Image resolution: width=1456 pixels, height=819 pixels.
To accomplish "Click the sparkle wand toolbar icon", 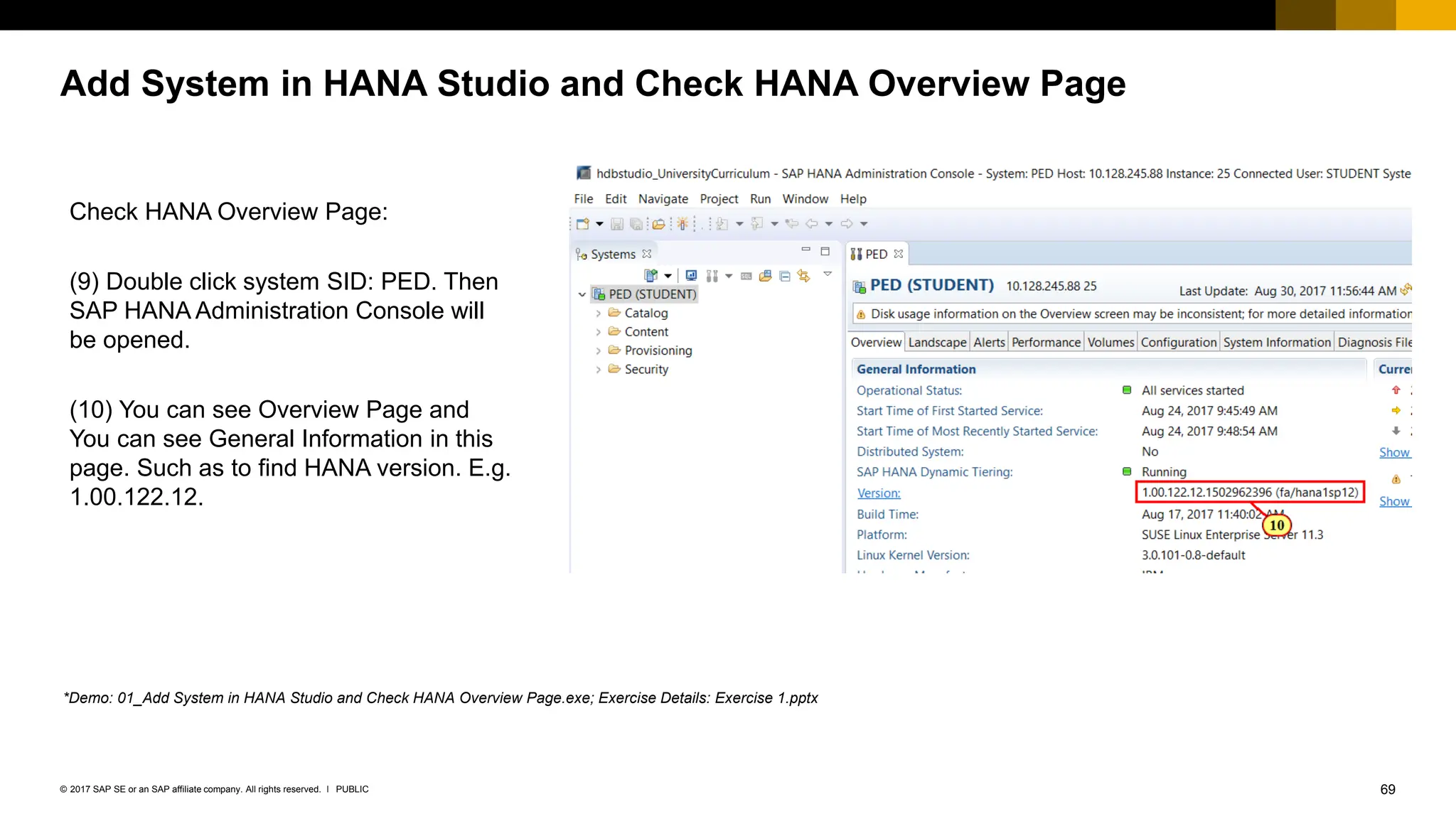I will [682, 224].
